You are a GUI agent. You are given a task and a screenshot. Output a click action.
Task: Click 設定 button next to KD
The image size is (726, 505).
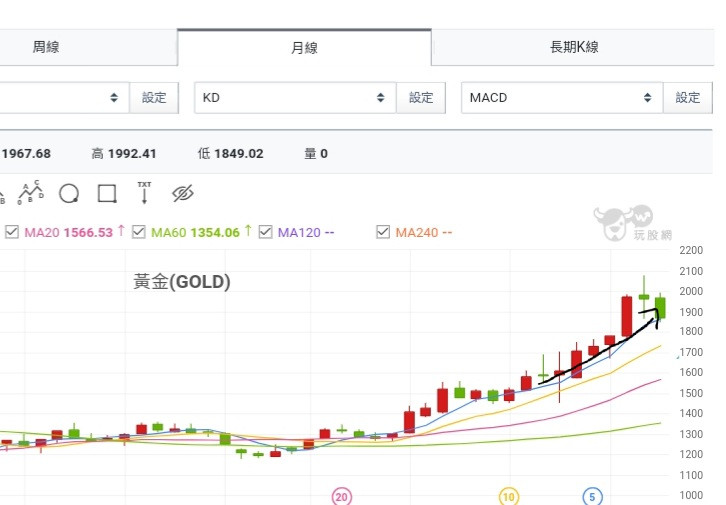point(421,98)
